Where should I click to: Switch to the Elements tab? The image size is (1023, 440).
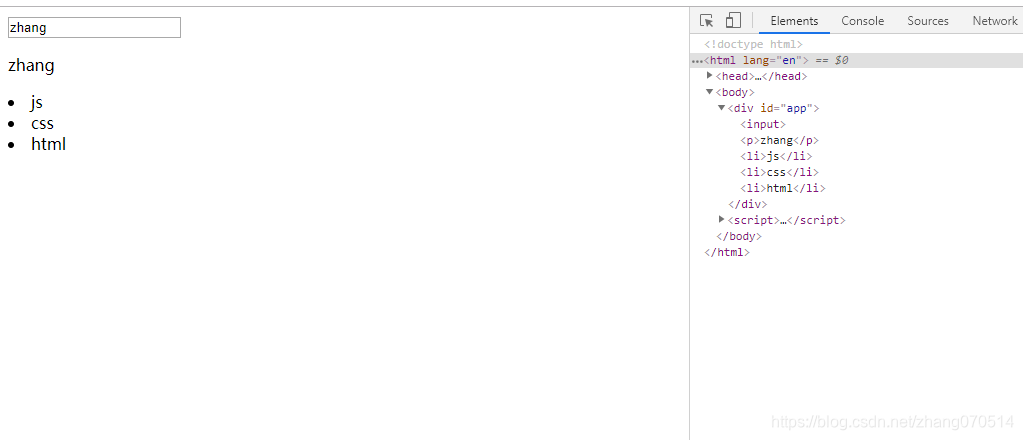[794, 21]
